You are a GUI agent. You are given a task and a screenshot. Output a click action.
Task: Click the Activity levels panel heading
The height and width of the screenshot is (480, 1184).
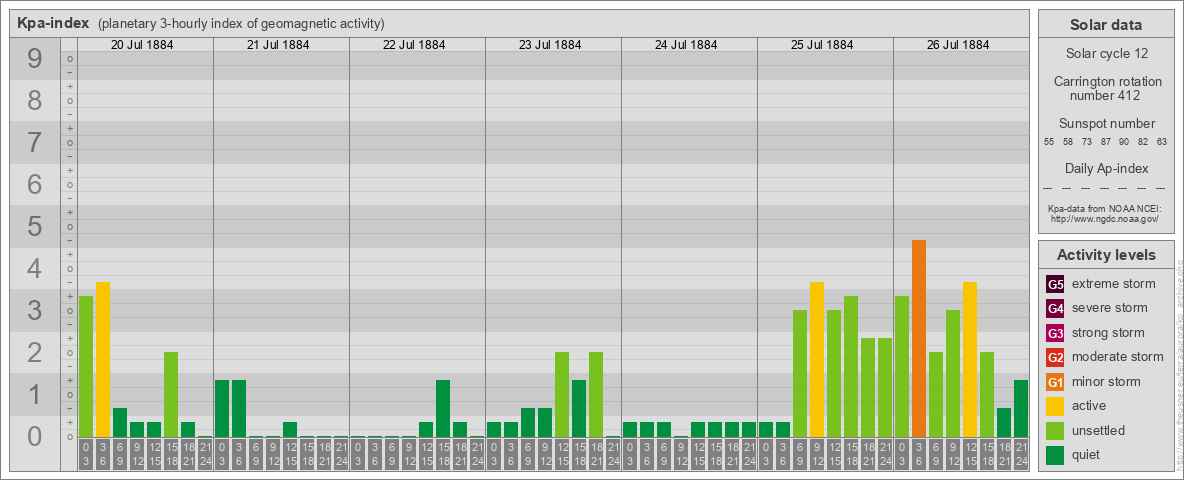pos(1105,255)
